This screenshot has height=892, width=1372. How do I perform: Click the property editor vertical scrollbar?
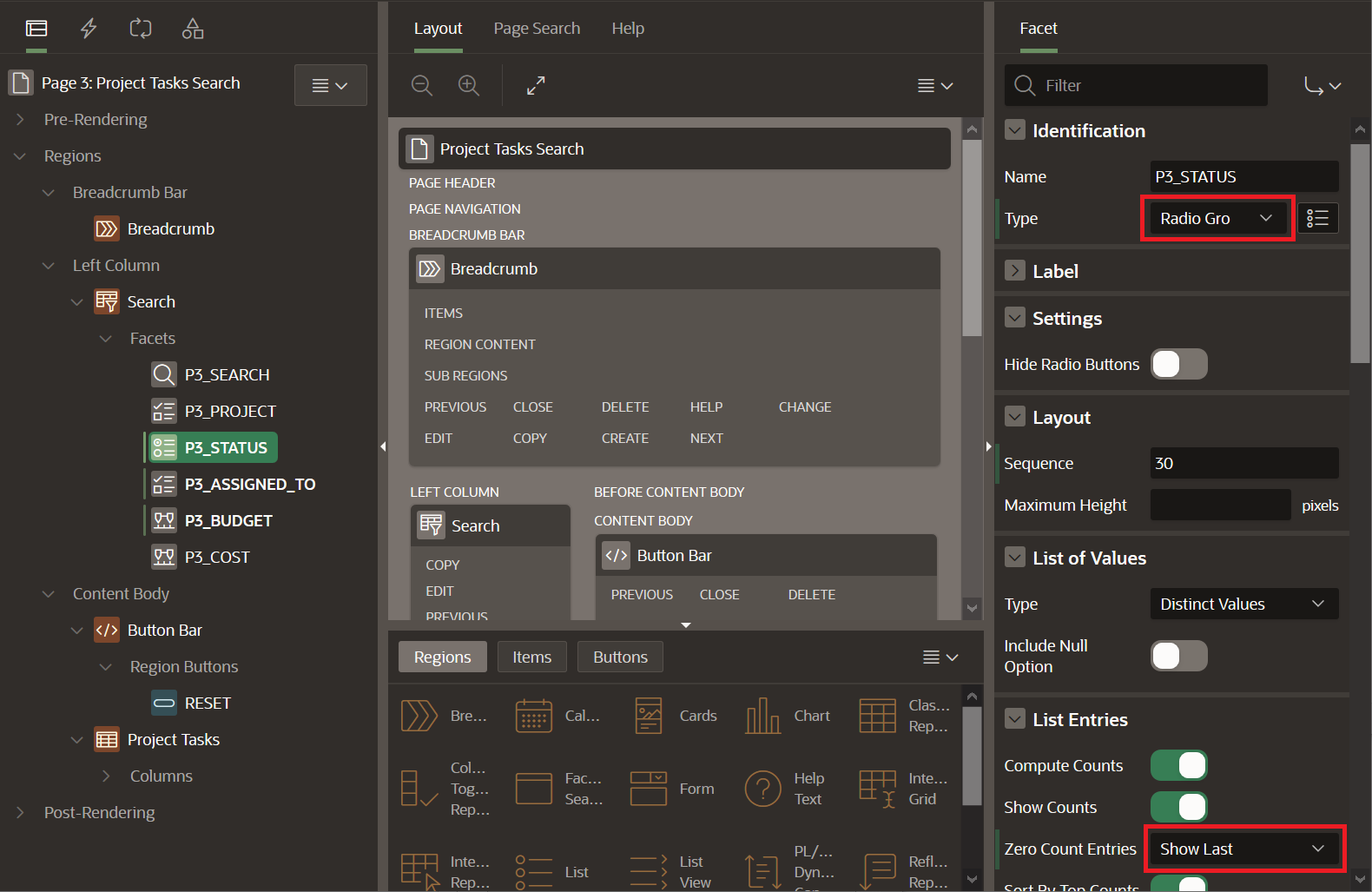point(1361,252)
